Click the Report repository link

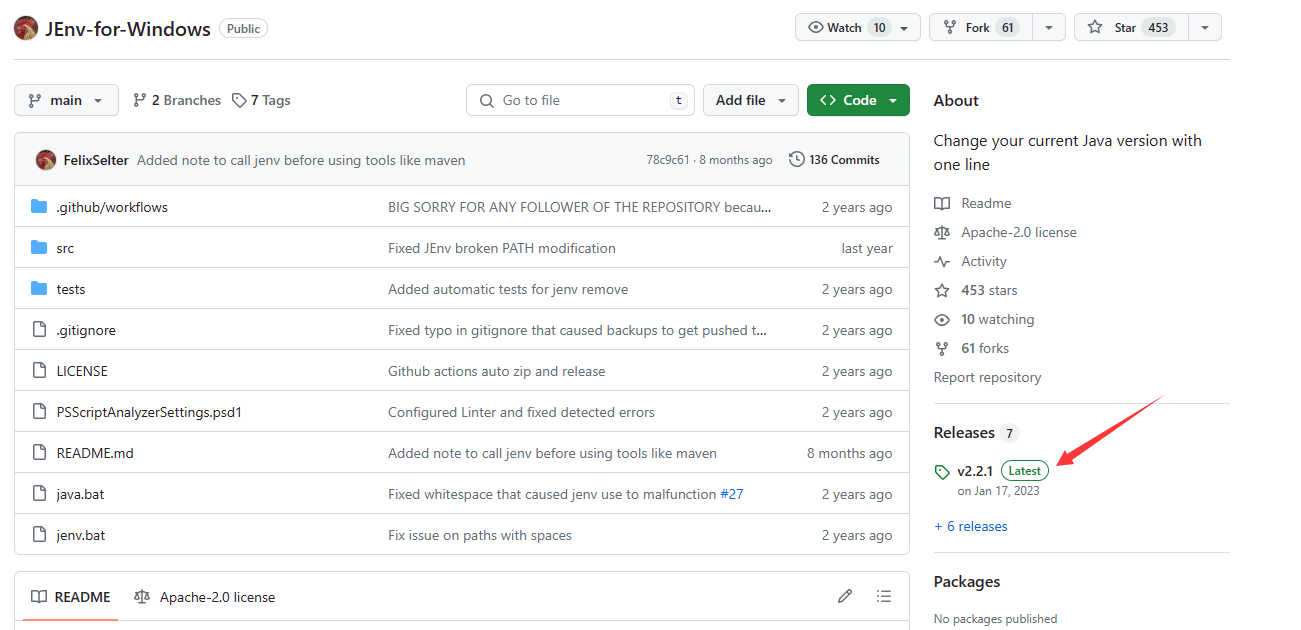987,377
